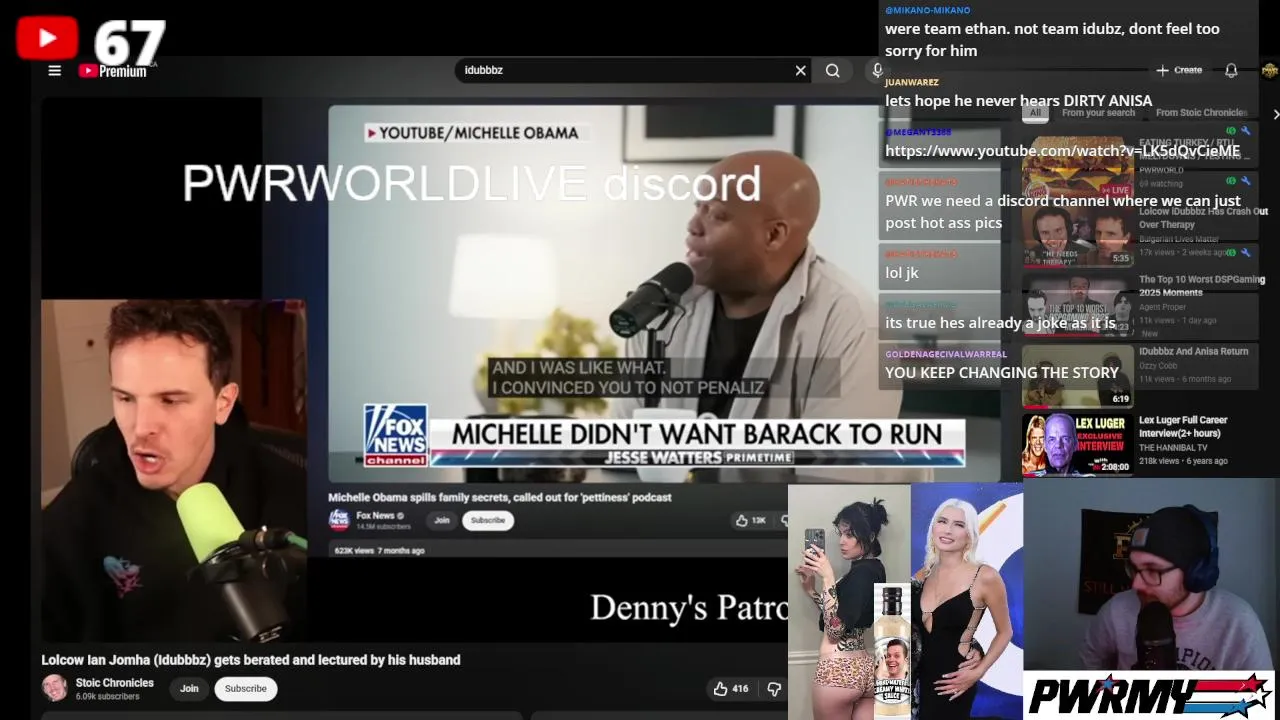This screenshot has width=1280, height=720.
Task: Open the Lex Luger interview thumbnail
Action: click(x=1077, y=444)
